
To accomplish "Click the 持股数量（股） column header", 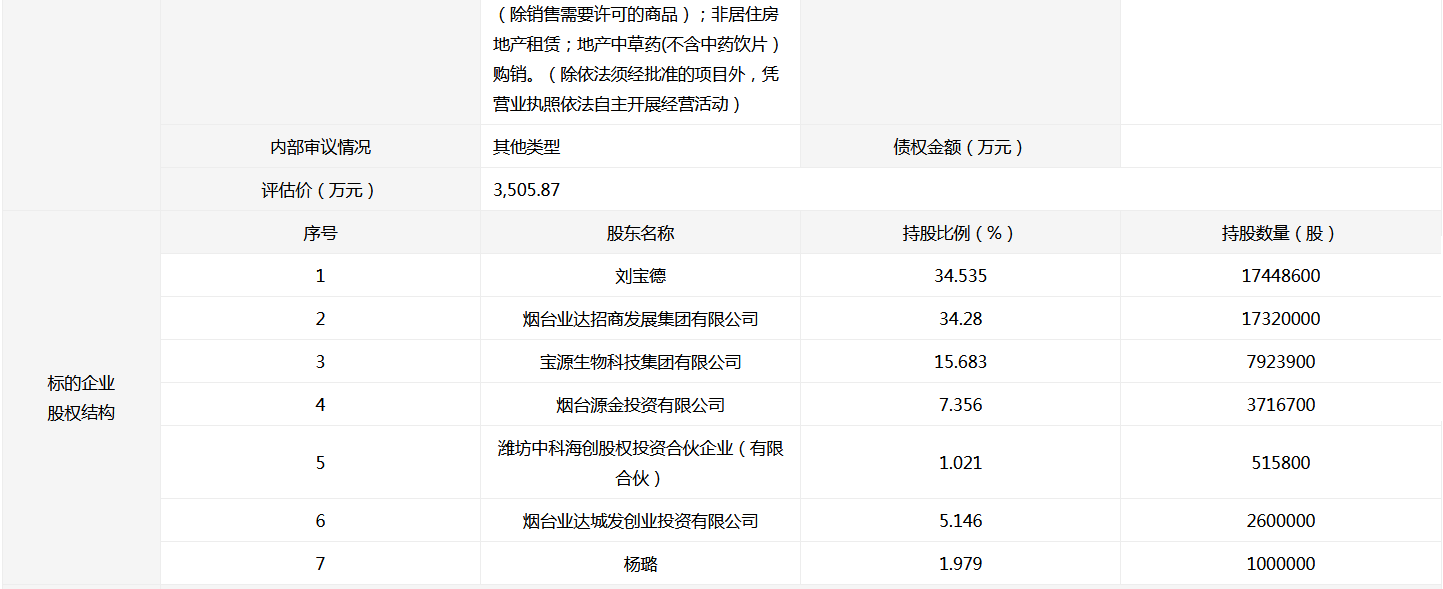I will [1281, 233].
